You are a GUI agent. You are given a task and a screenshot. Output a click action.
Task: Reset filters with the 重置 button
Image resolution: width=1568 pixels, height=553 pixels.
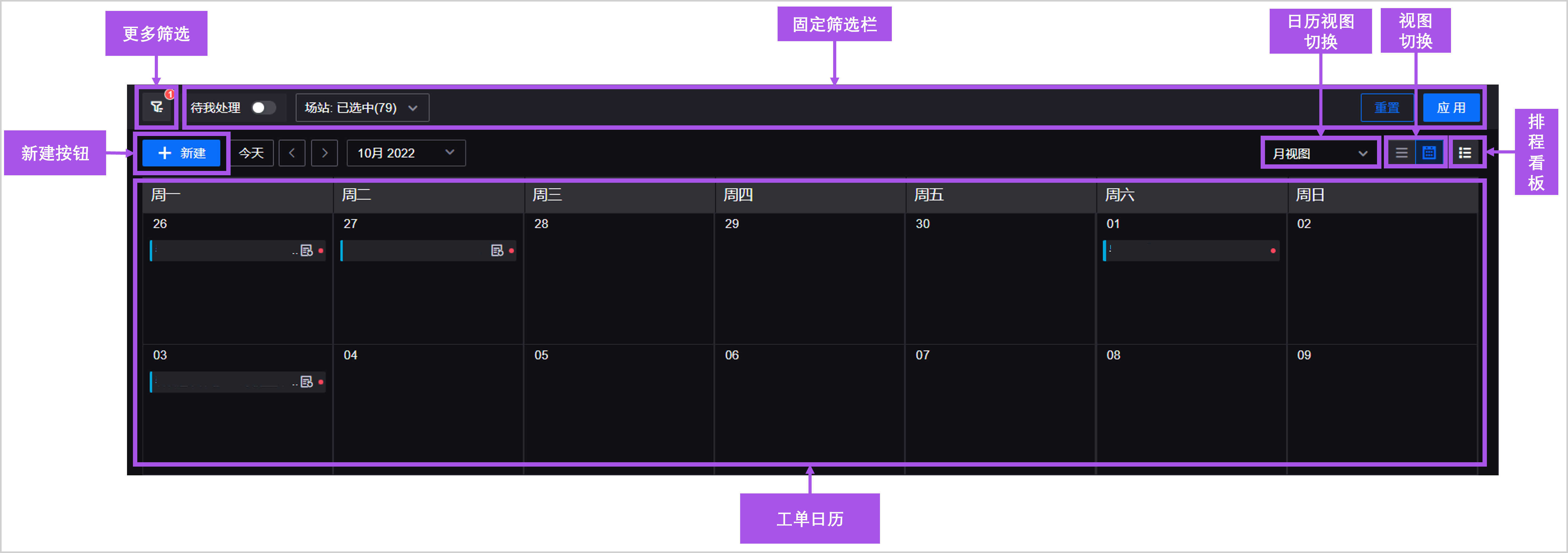point(1388,107)
